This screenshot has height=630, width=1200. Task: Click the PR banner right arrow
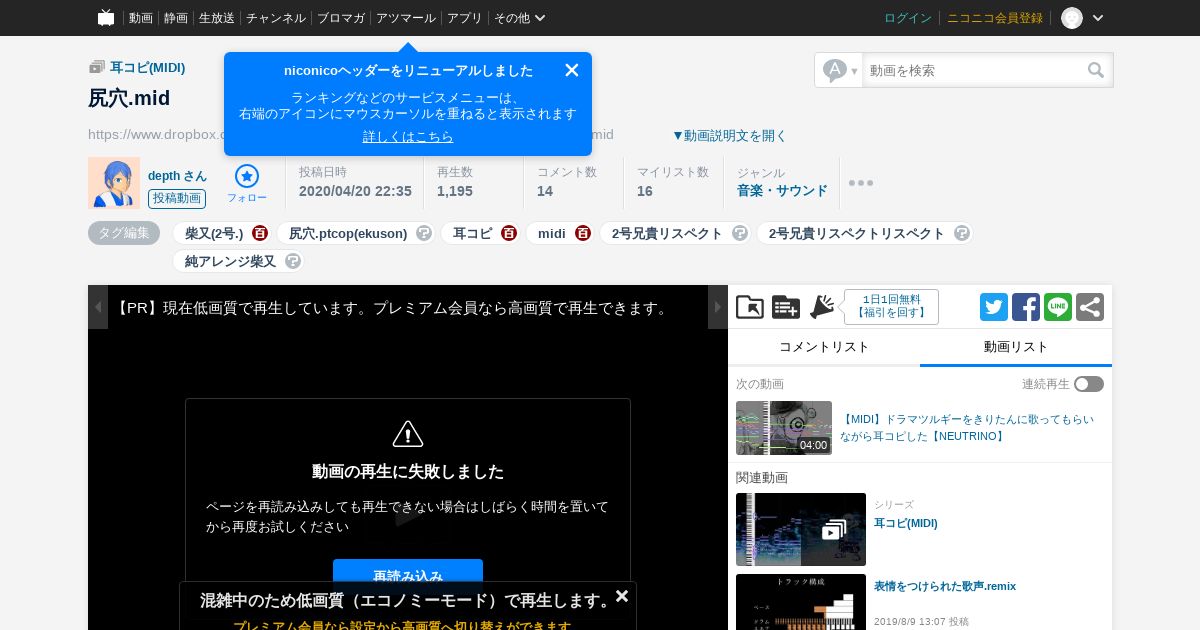pyautogui.click(x=718, y=307)
